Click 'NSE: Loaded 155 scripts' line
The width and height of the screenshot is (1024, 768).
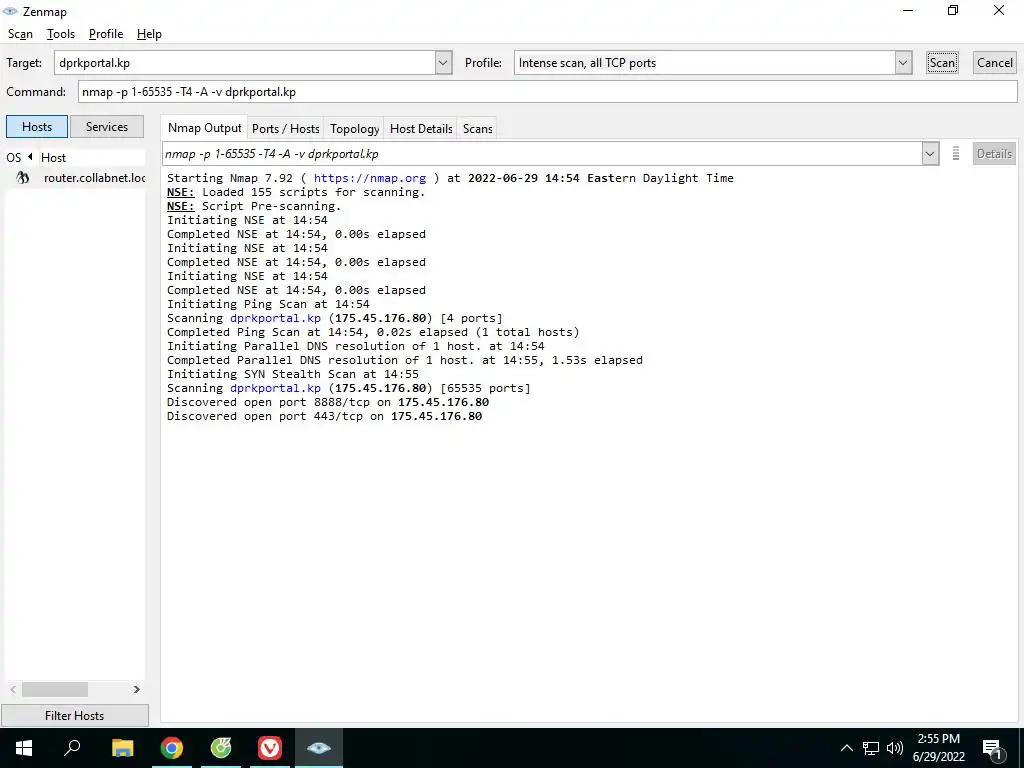pos(296,192)
